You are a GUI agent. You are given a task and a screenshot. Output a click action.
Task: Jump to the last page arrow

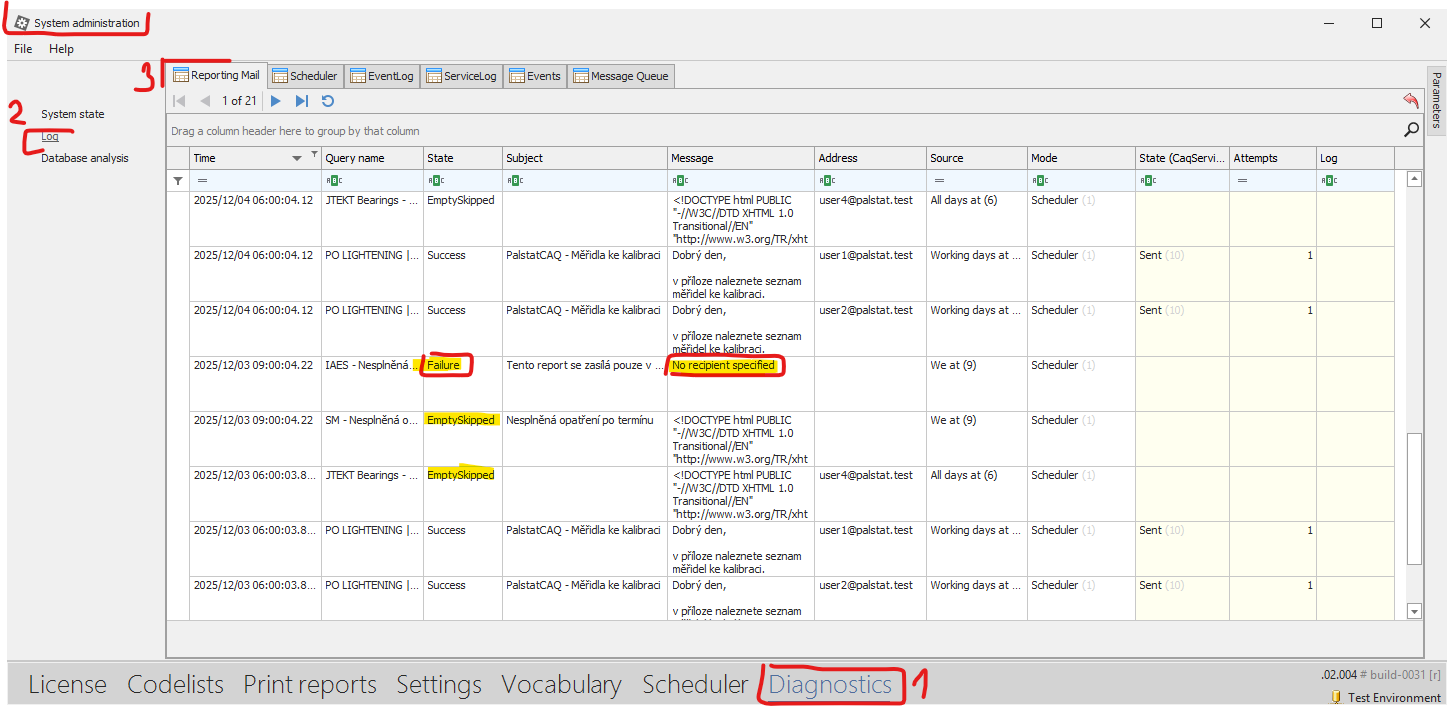[x=301, y=101]
